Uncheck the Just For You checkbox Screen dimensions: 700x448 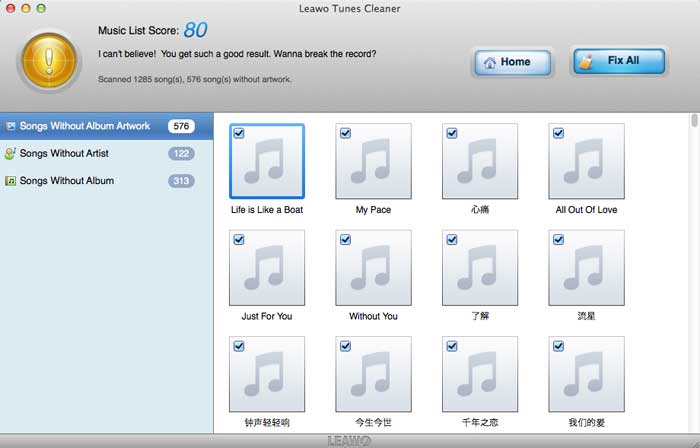click(x=239, y=240)
